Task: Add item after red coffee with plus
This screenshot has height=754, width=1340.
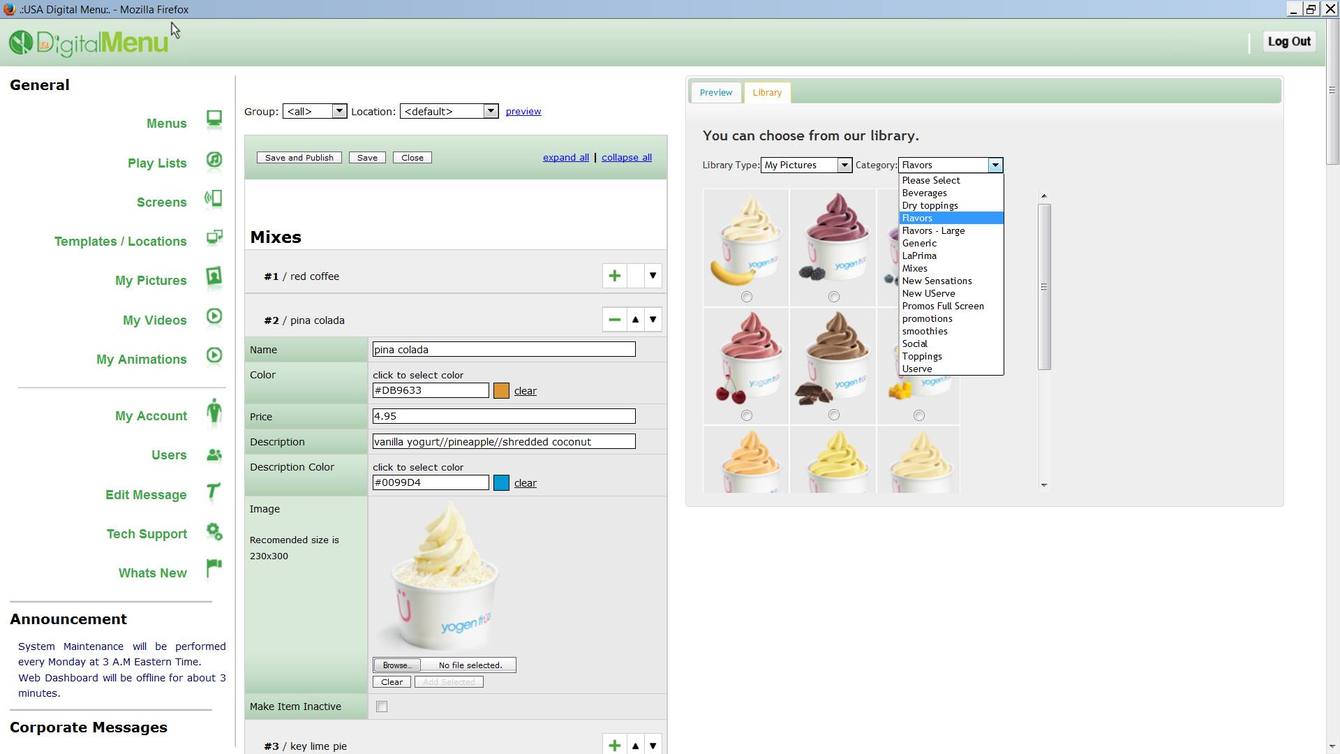Action: coord(614,276)
